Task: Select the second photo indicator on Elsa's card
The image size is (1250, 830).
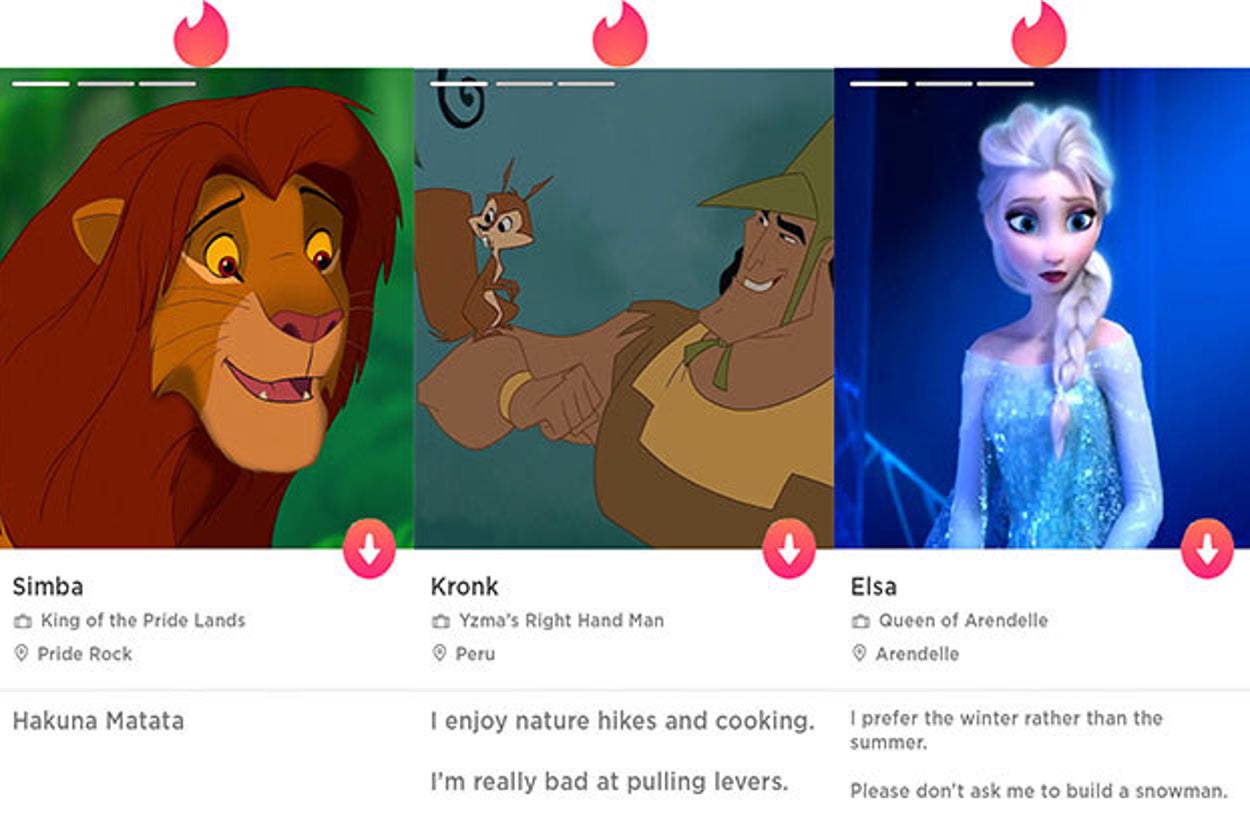Action: click(x=943, y=83)
